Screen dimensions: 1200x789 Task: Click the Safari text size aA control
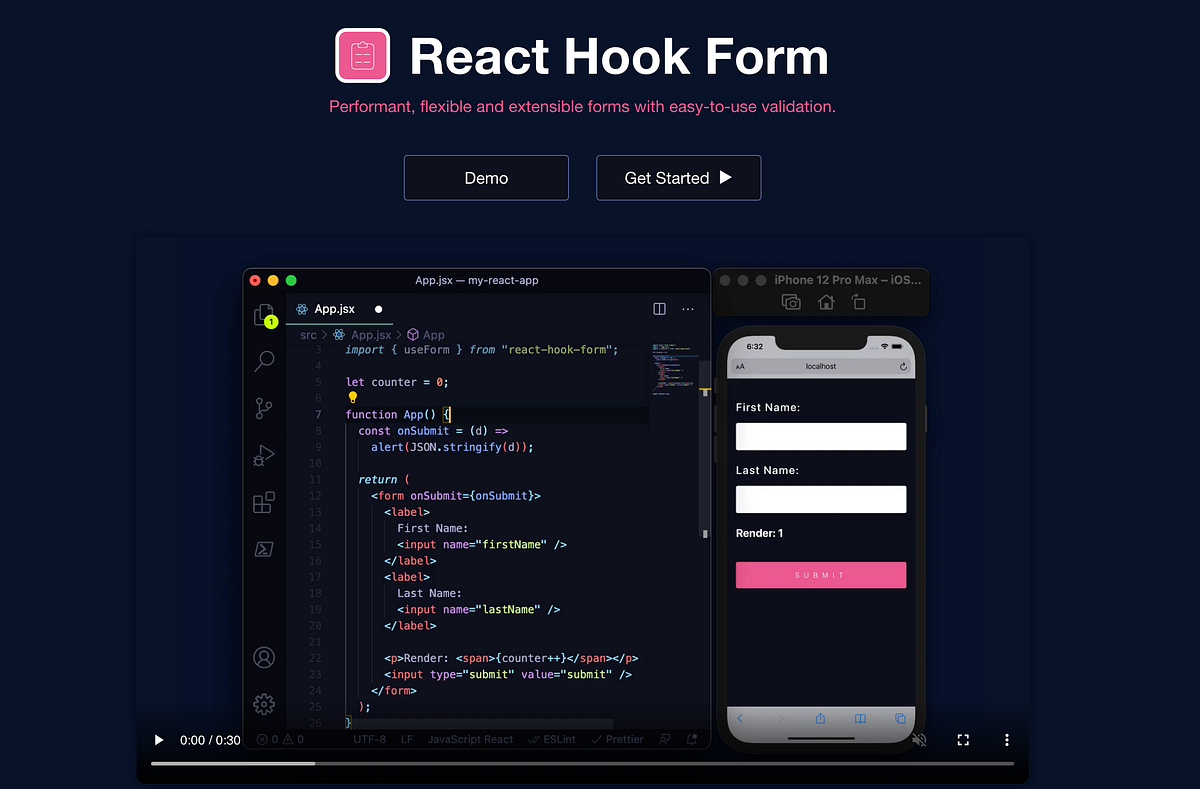741,367
